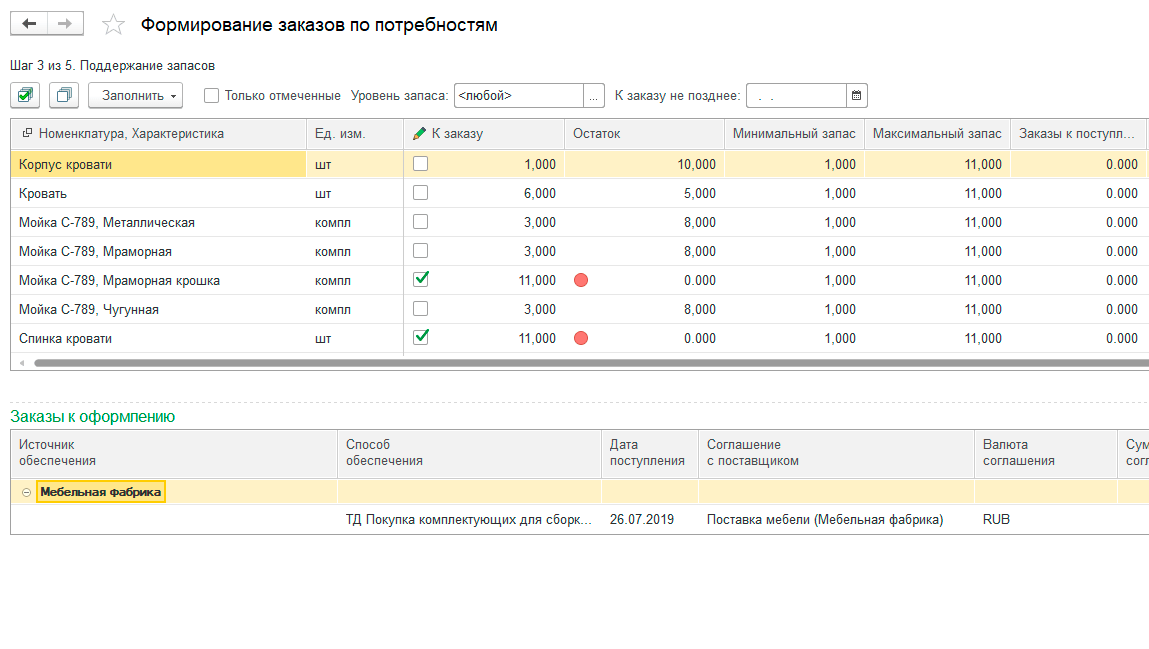Click ТД Покупка комплектующих supply method cell
Image resolution: width=1149 pixels, height=649 pixels.
pyautogui.click(x=468, y=519)
